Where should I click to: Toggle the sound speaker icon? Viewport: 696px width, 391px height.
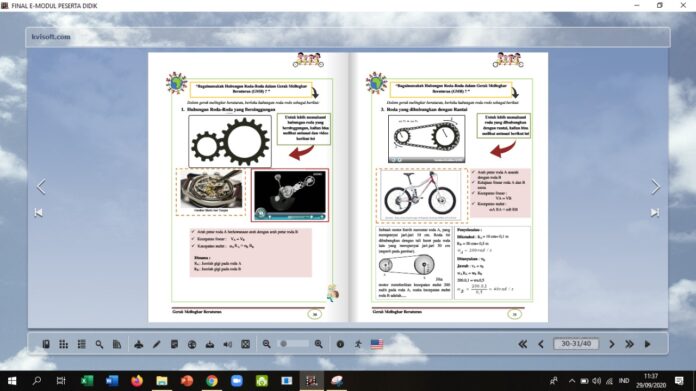(x=228, y=344)
